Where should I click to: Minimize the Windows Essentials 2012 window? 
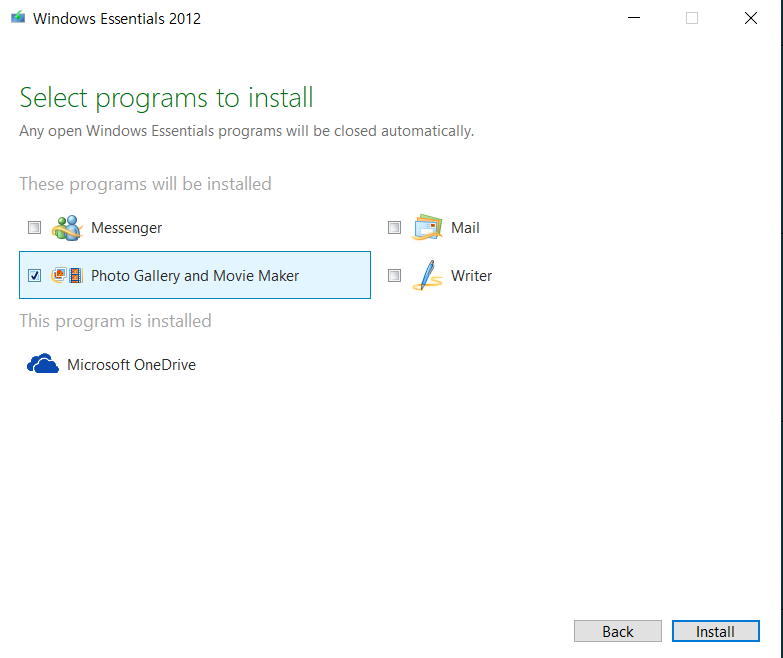pos(634,18)
